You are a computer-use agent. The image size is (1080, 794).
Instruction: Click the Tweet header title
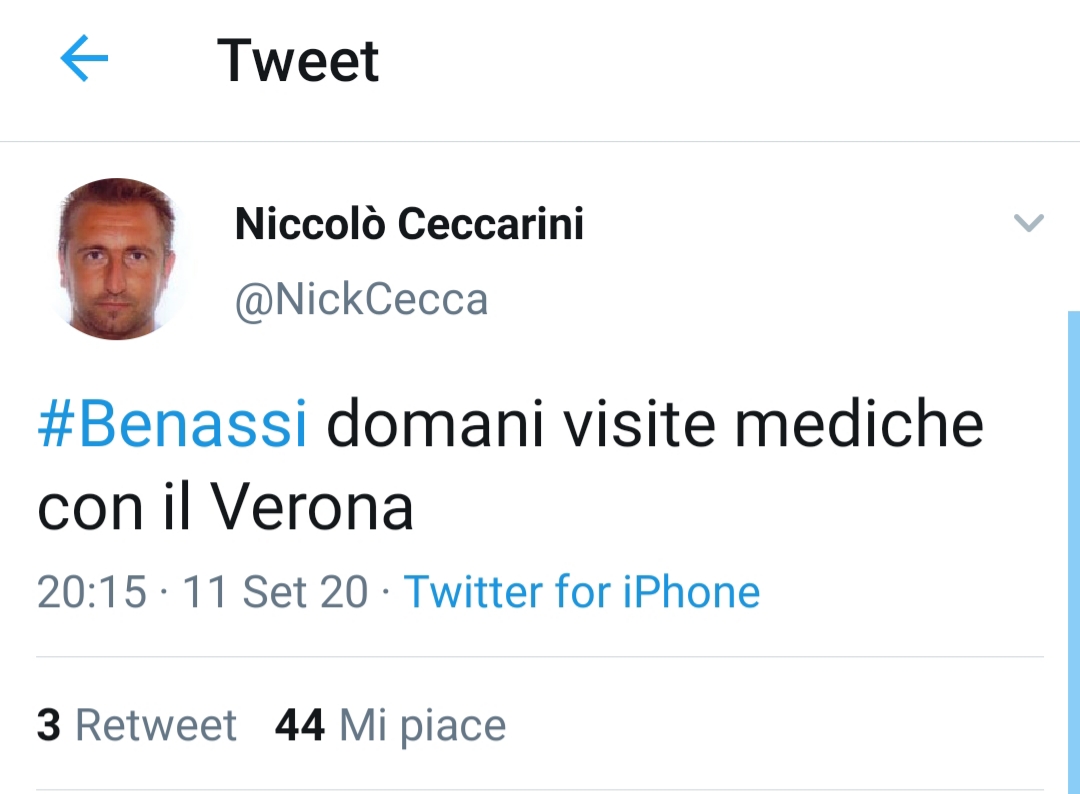pos(298,60)
